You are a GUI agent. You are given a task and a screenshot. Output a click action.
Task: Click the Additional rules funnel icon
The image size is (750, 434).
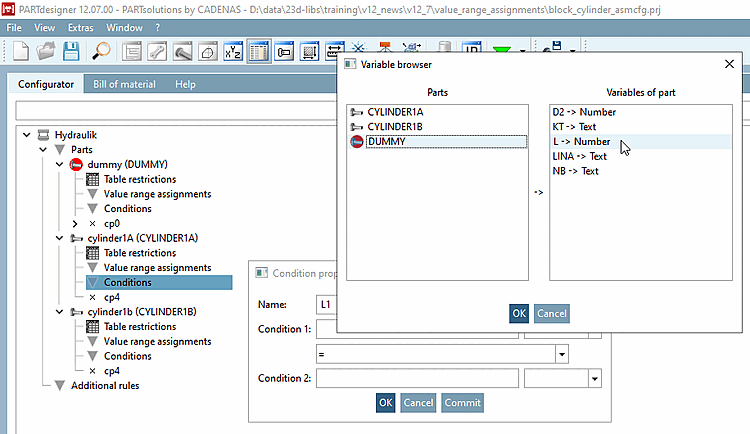tap(60, 386)
